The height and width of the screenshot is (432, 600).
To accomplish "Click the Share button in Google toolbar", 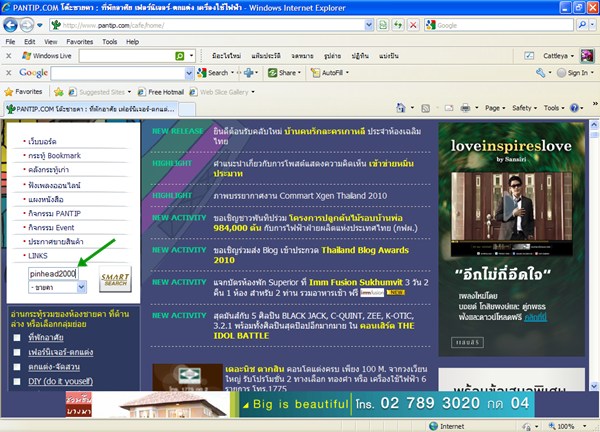I will pos(284,73).
